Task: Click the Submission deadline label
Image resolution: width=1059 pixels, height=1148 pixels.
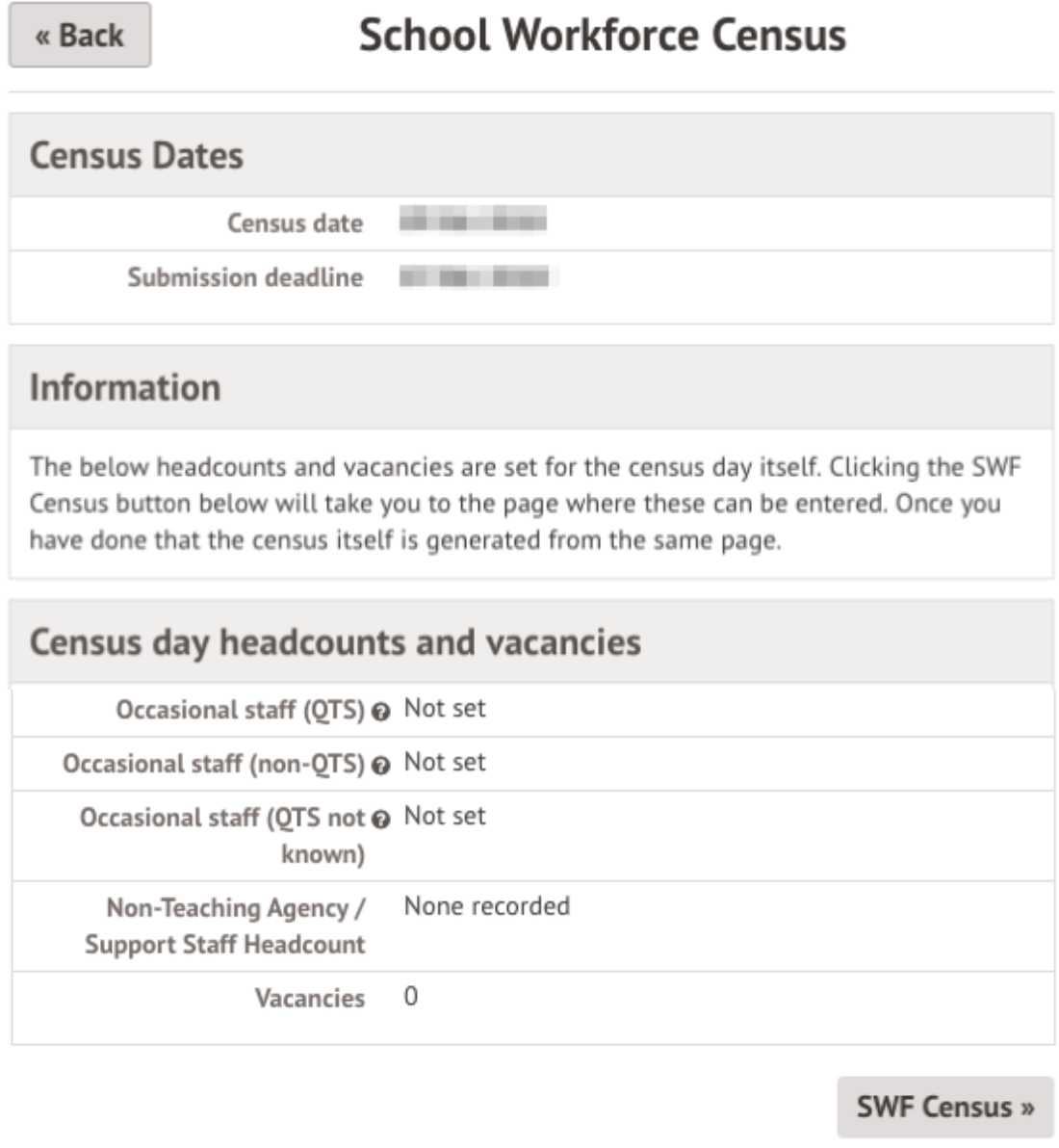Action: 245,278
